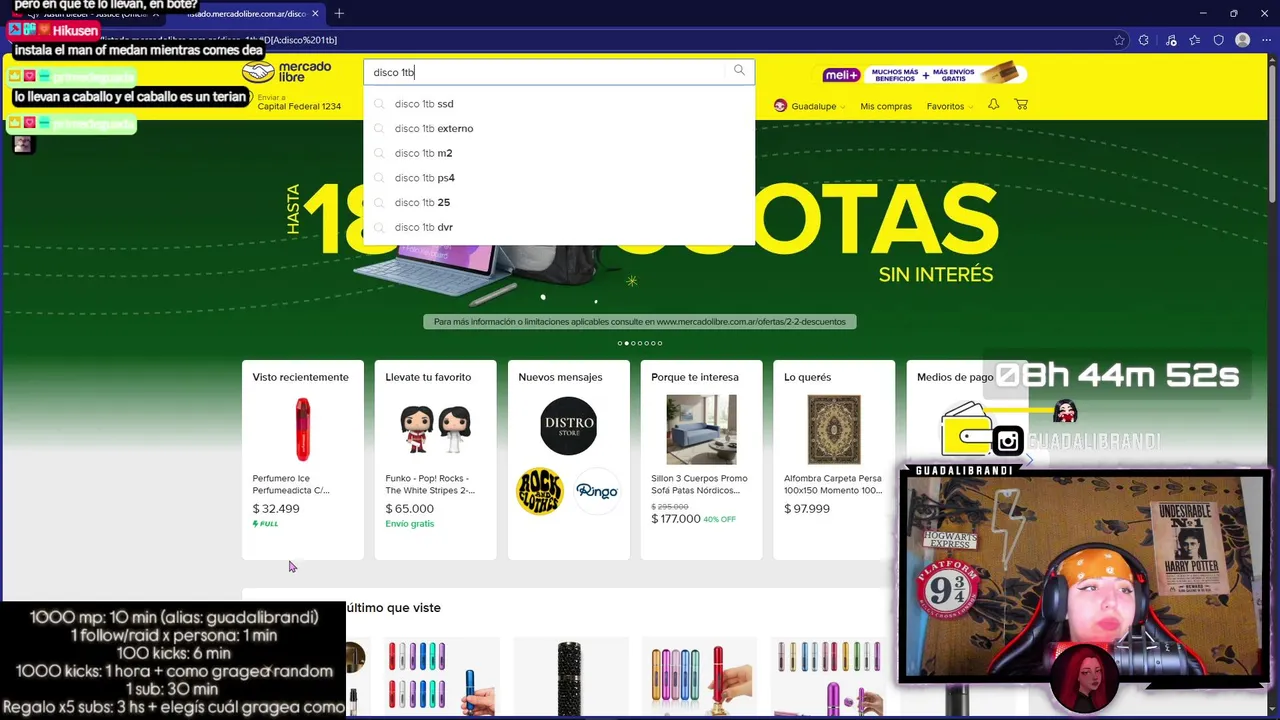The height and width of the screenshot is (720, 1280).
Task: Open the shopping cart icon
Action: (x=1021, y=104)
